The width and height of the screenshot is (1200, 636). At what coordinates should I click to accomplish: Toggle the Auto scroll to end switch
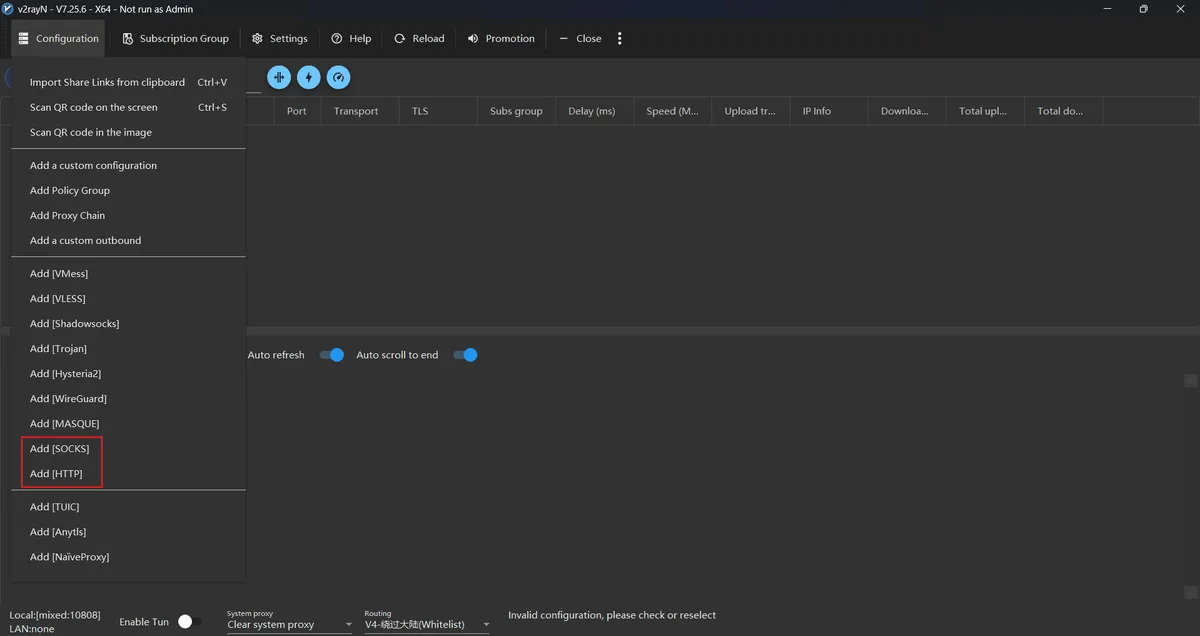click(465, 355)
